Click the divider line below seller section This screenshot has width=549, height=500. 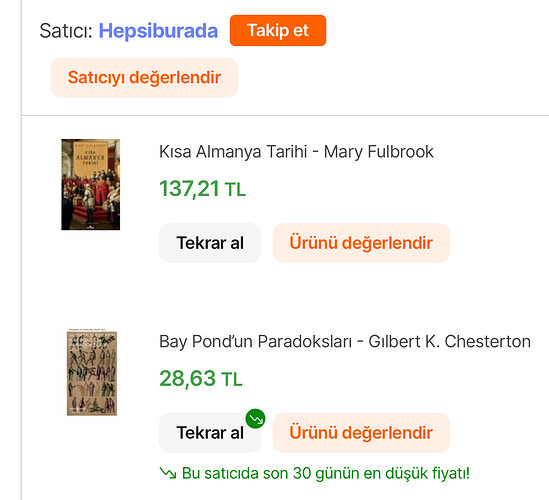point(285,115)
